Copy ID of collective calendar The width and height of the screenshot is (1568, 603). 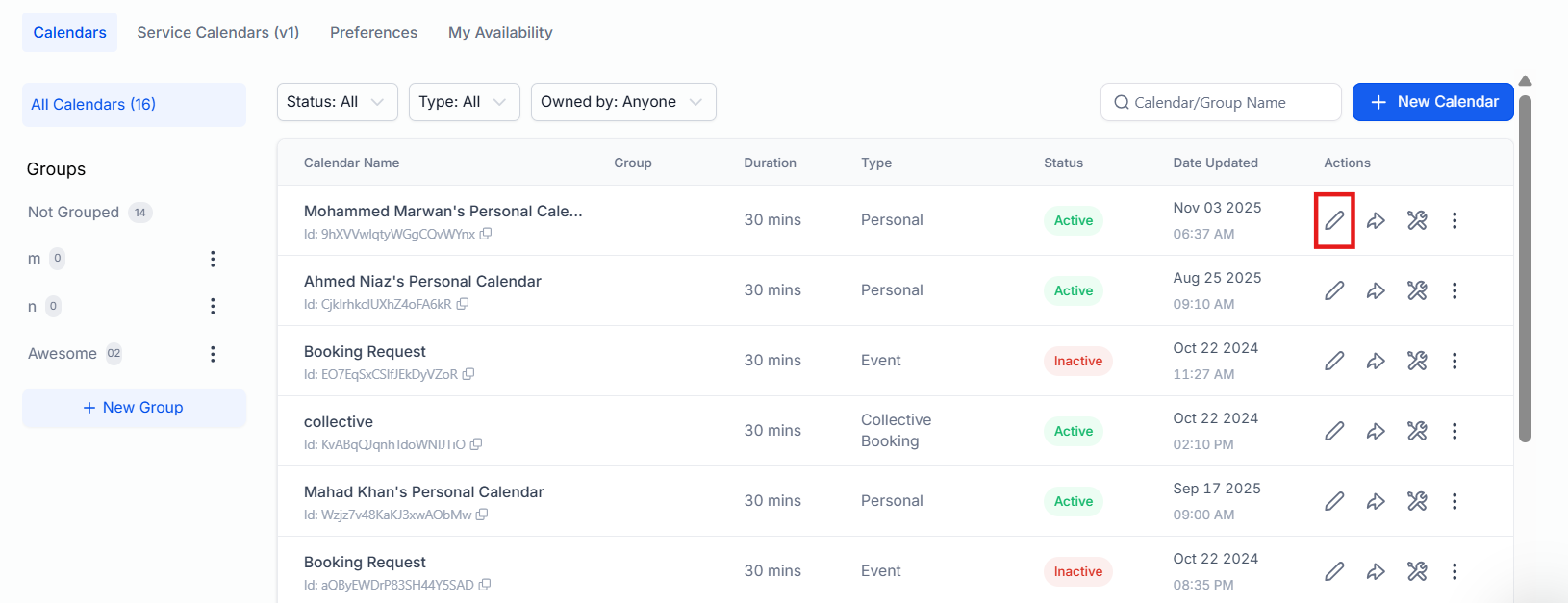(476, 444)
